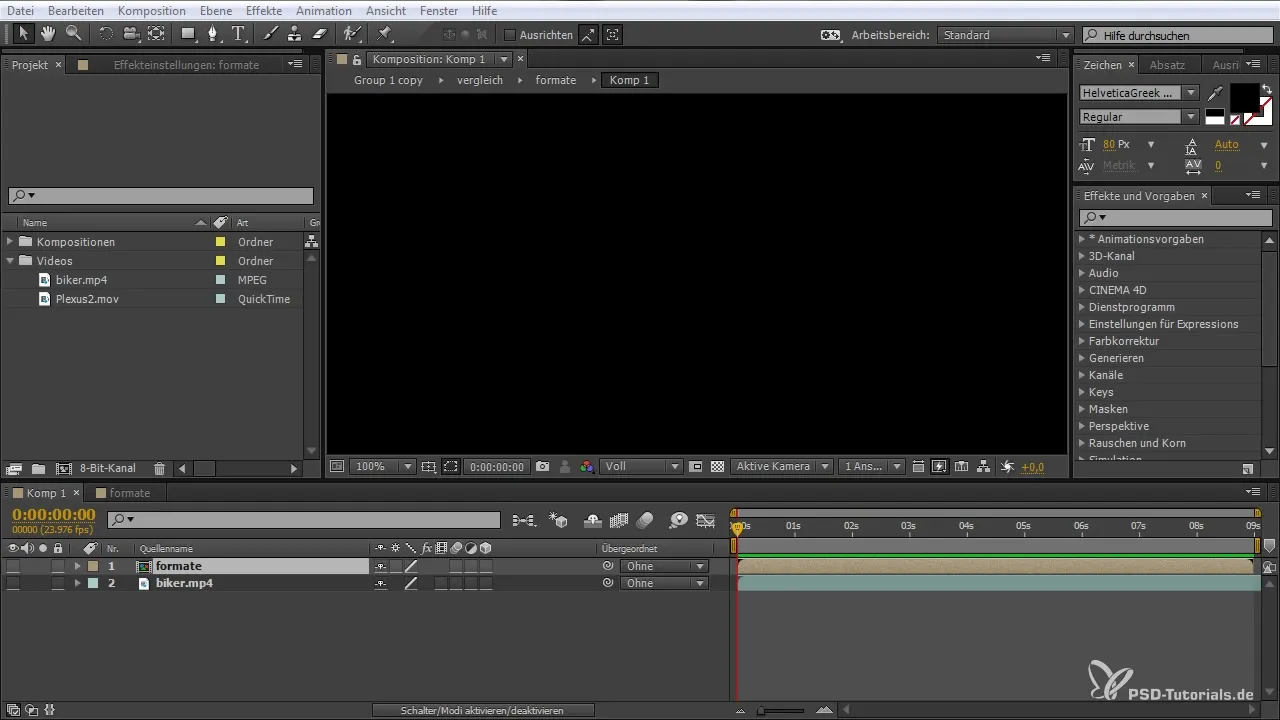This screenshot has height=720, width=1280.
Task: Open the Voll resolution dropdown
Action: click(642, 467)
